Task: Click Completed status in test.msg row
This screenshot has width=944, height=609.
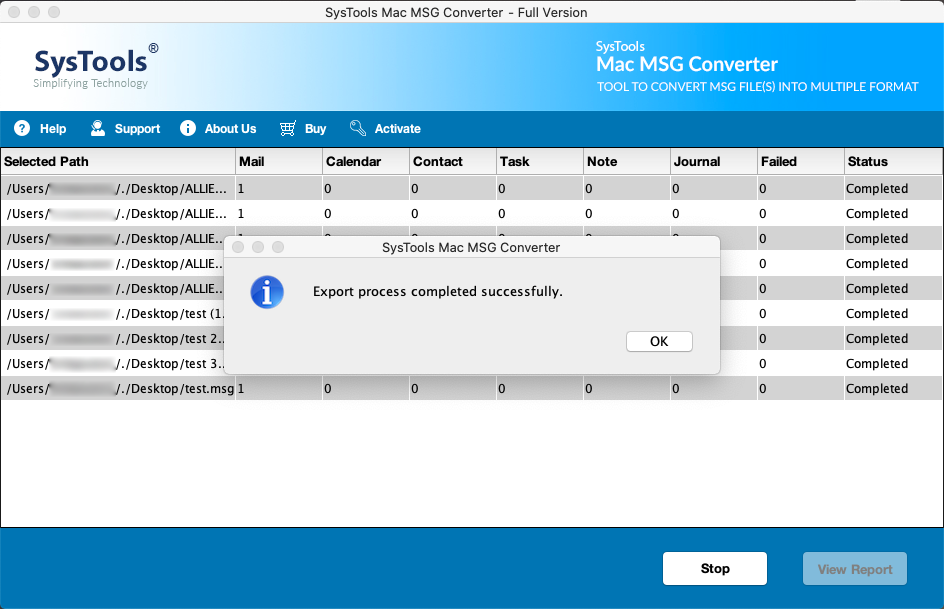Action: [877, 389]
